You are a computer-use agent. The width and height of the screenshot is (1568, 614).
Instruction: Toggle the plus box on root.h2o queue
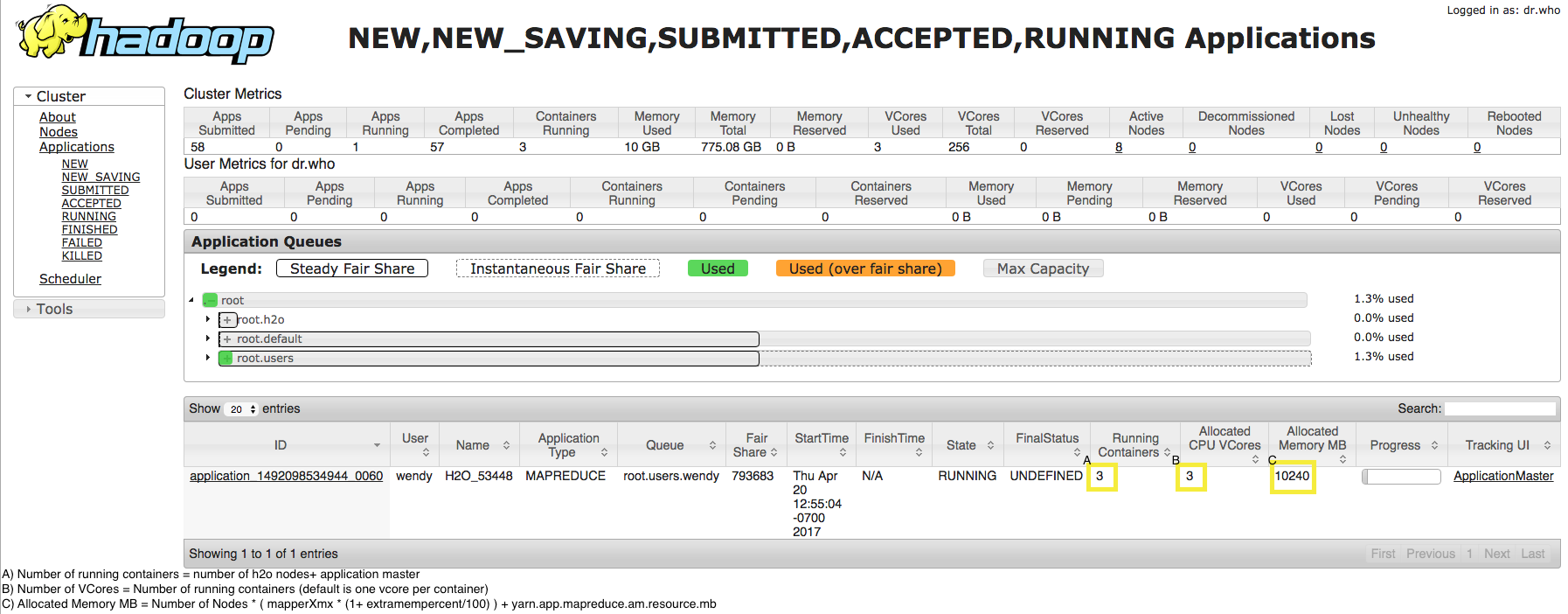(x=227, y=320)
